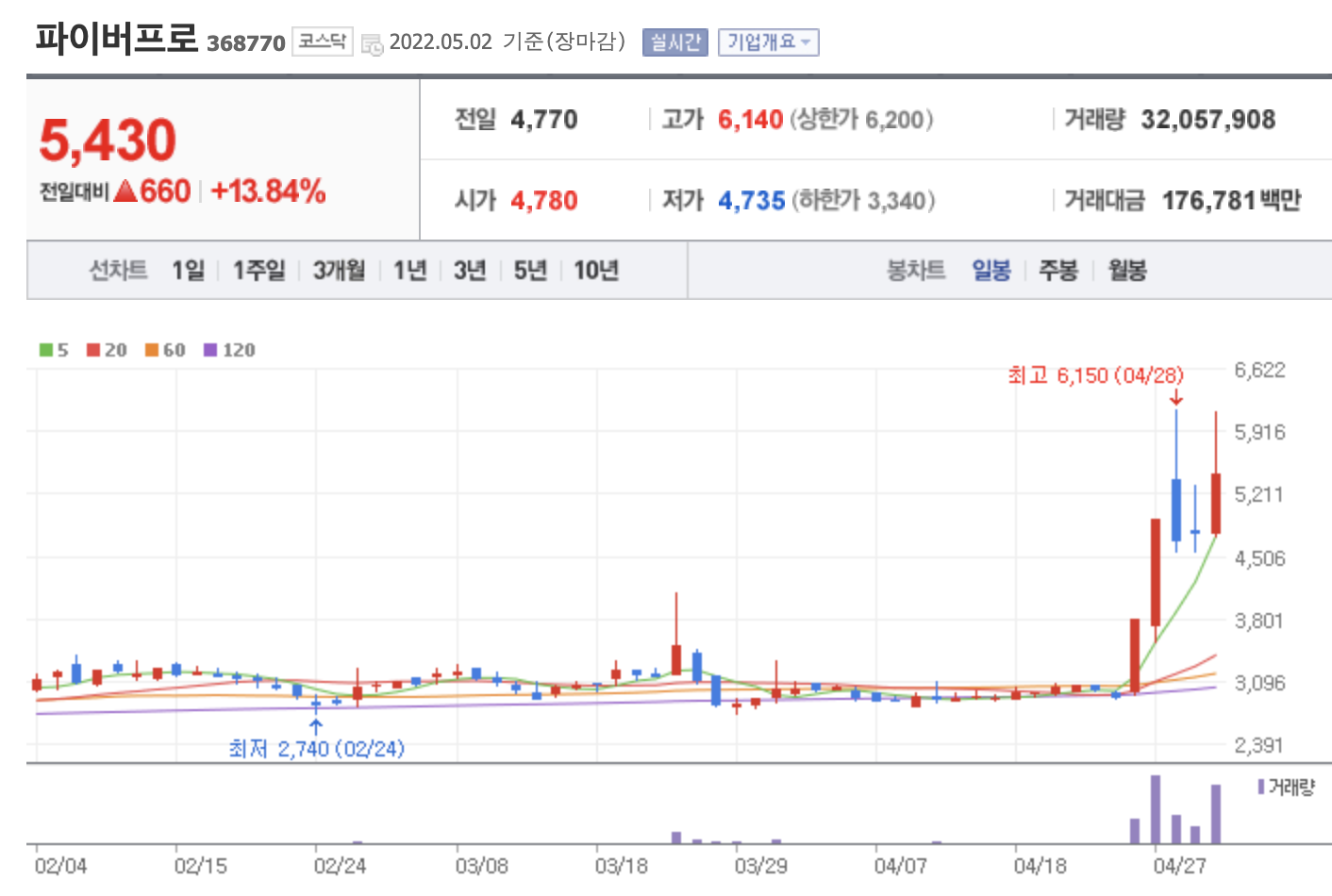Switch to 월봉 monthly candle chart
This screenshot has height=896, width=1332.
click(1127, 271)
